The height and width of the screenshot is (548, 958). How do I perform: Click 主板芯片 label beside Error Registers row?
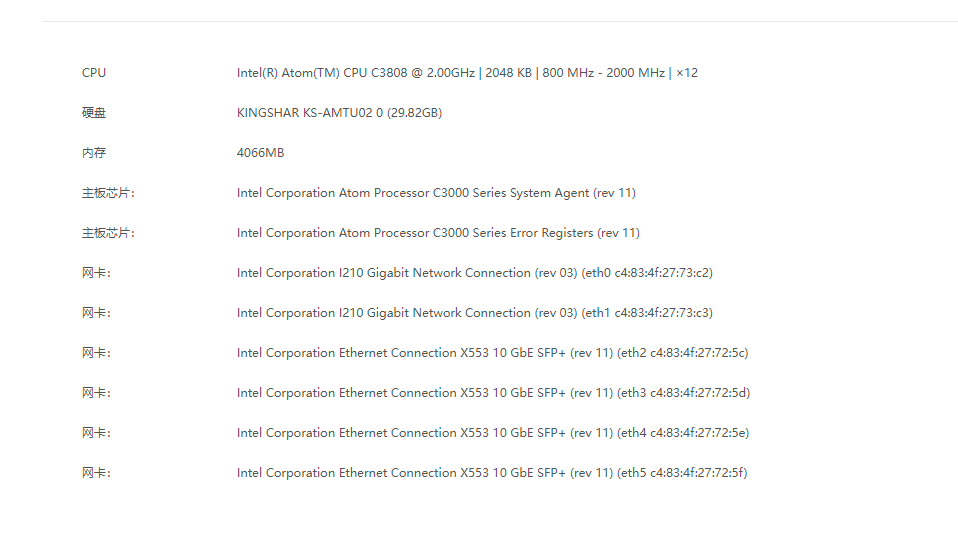(108, 233)
